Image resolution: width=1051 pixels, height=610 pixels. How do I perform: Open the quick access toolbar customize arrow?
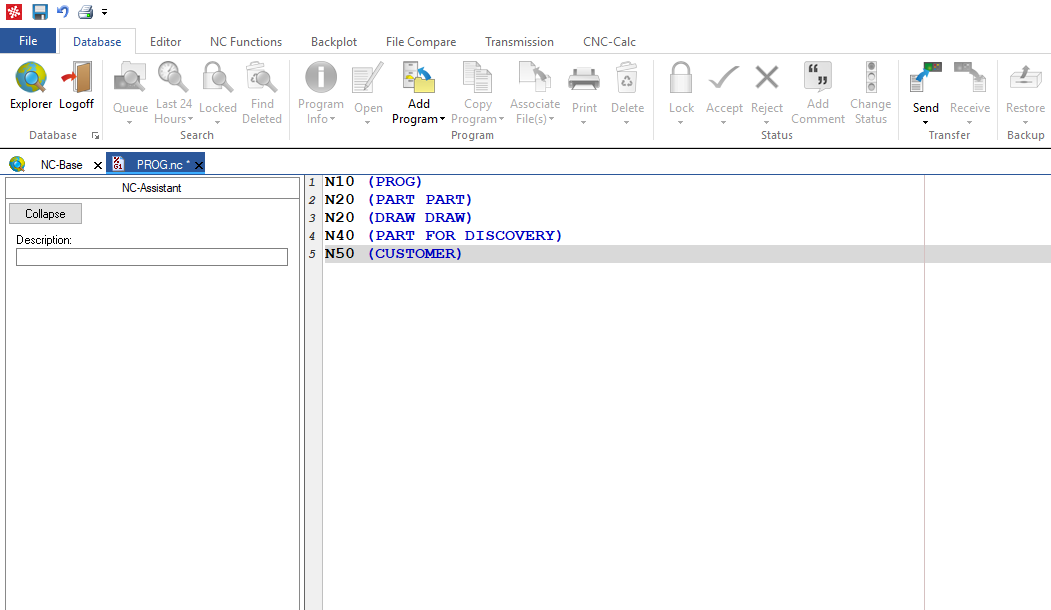tap(105, 12)
